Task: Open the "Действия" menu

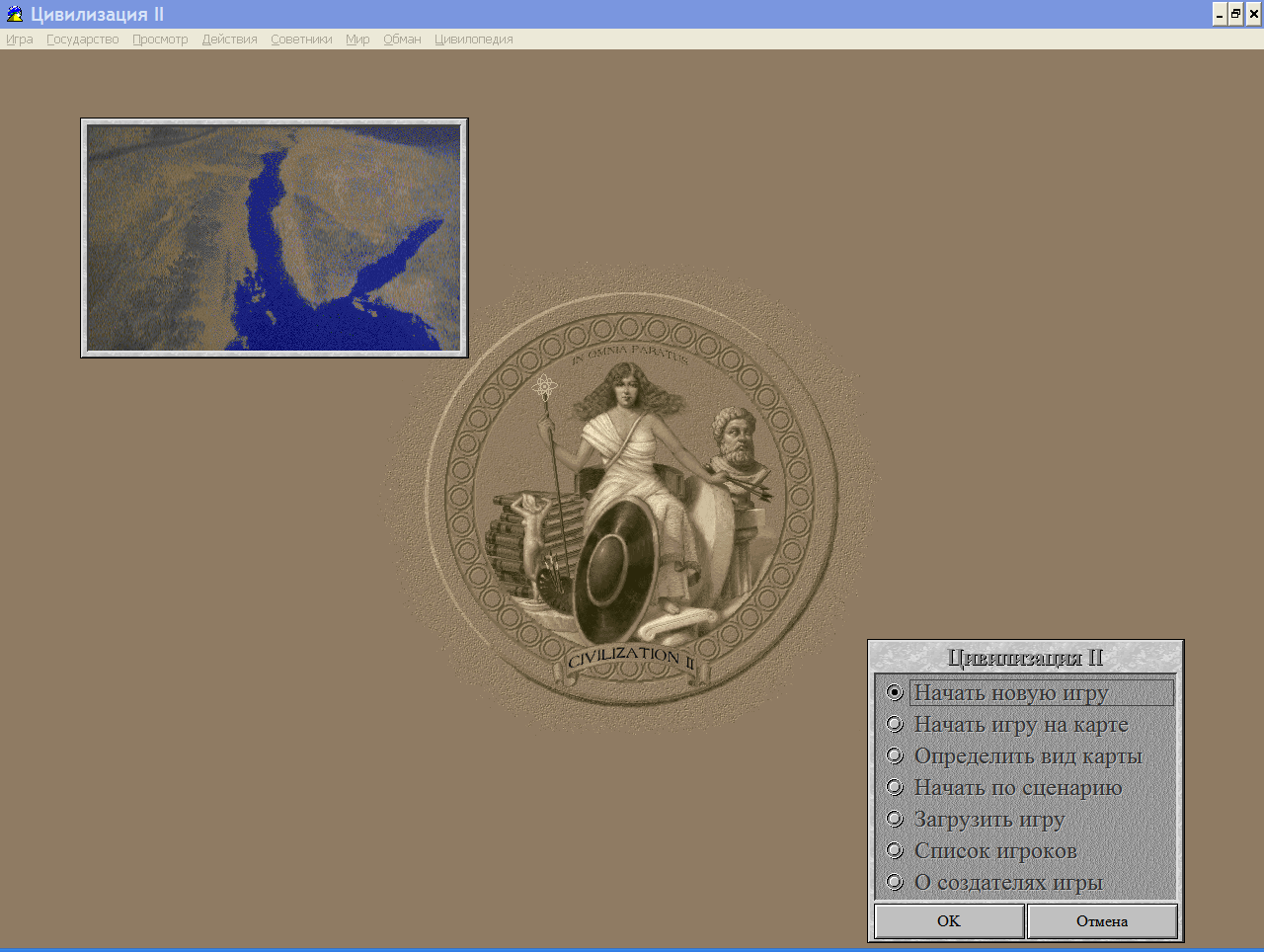Action: [x=230, y=40]
